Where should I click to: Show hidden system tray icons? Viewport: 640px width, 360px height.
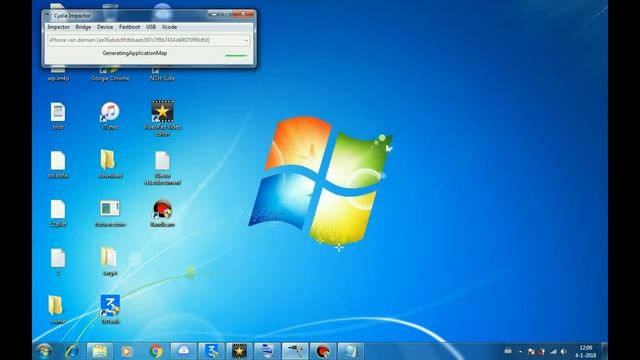(x=520, y=351)
